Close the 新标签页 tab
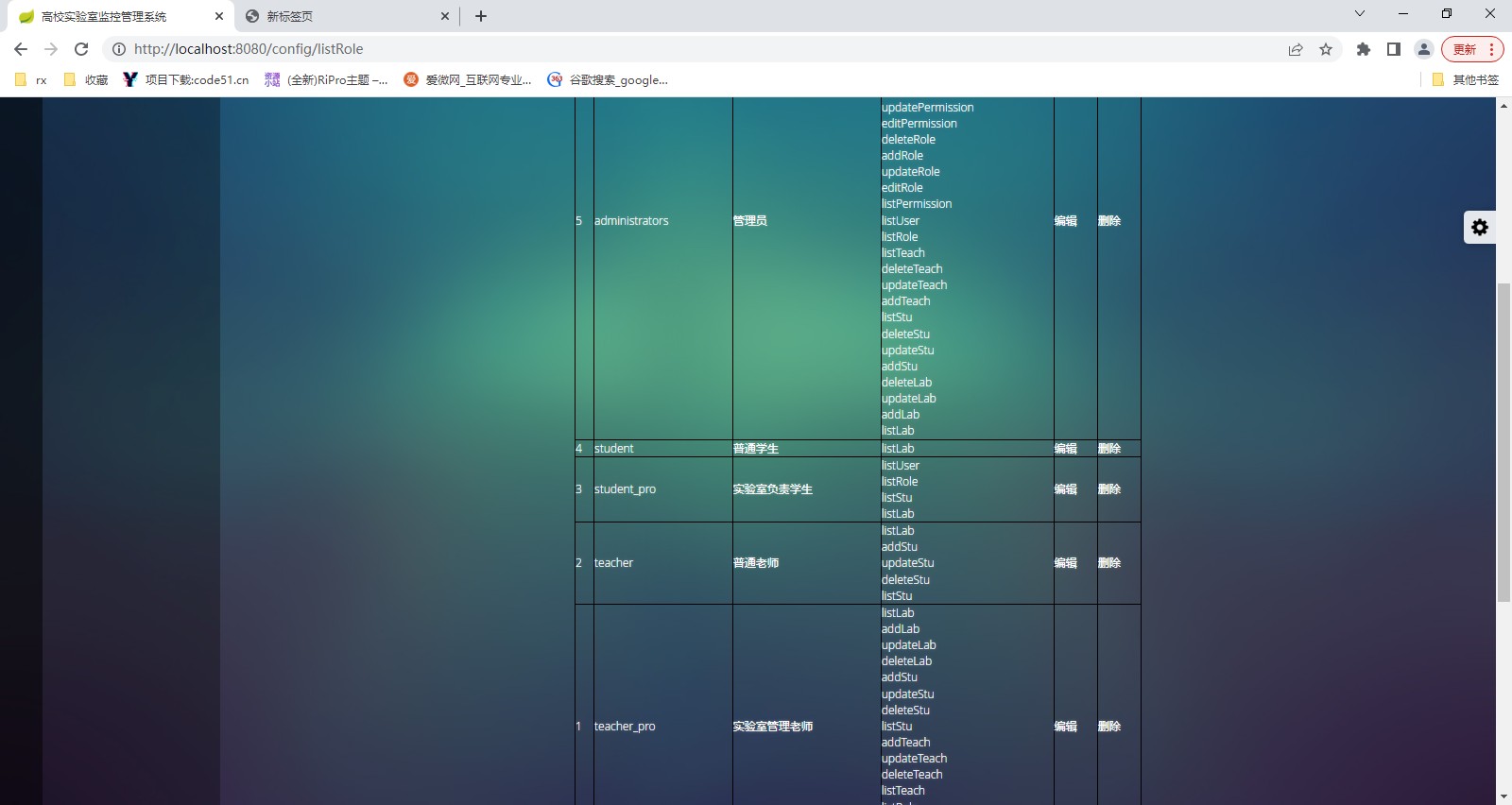Viewport: 1512px width, 805px height. pyautogui.click(x=445, y=16)
